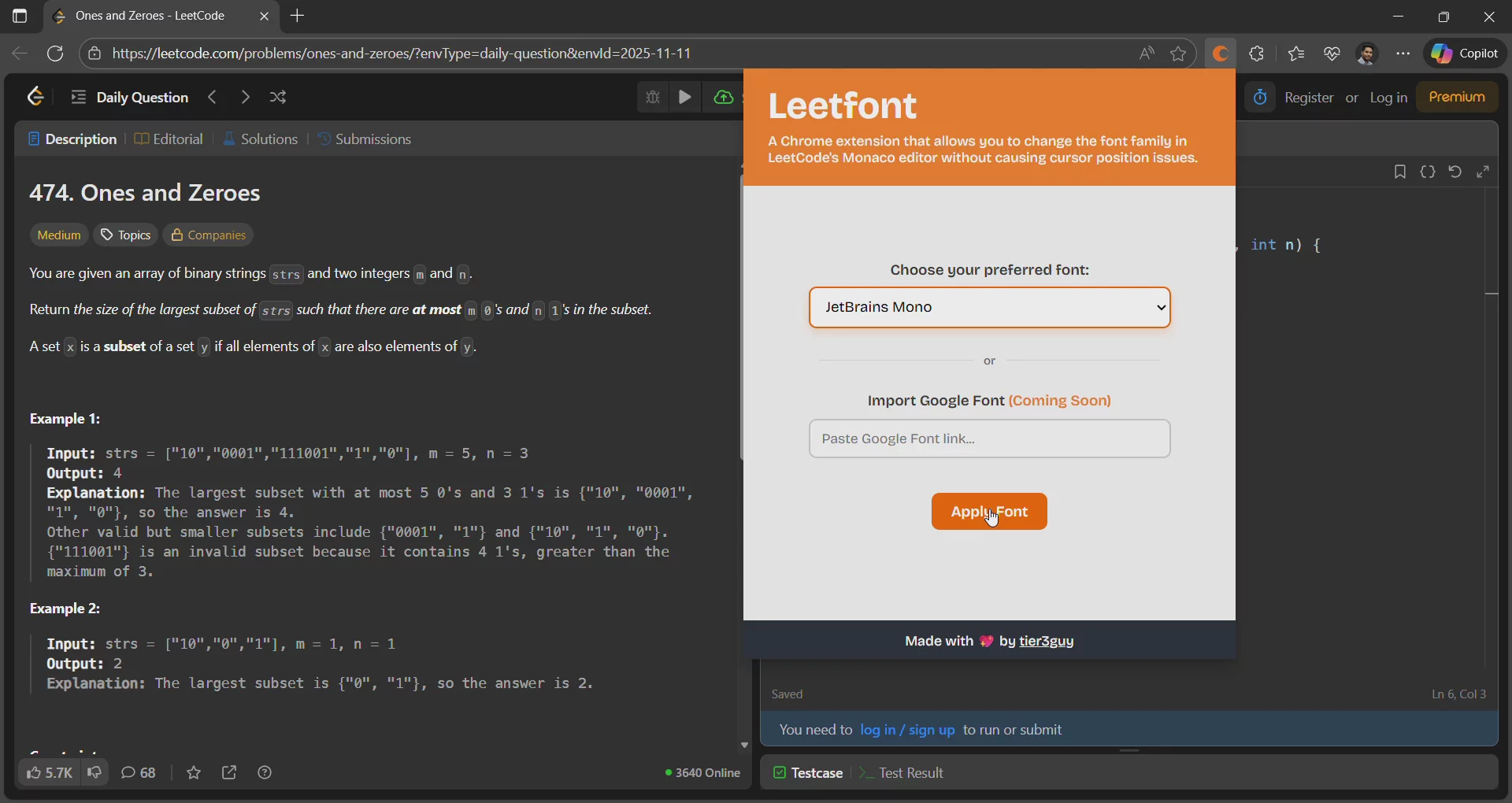Run the code with the play icon
Screen dimensions: 1512x803
click(684, 97)
